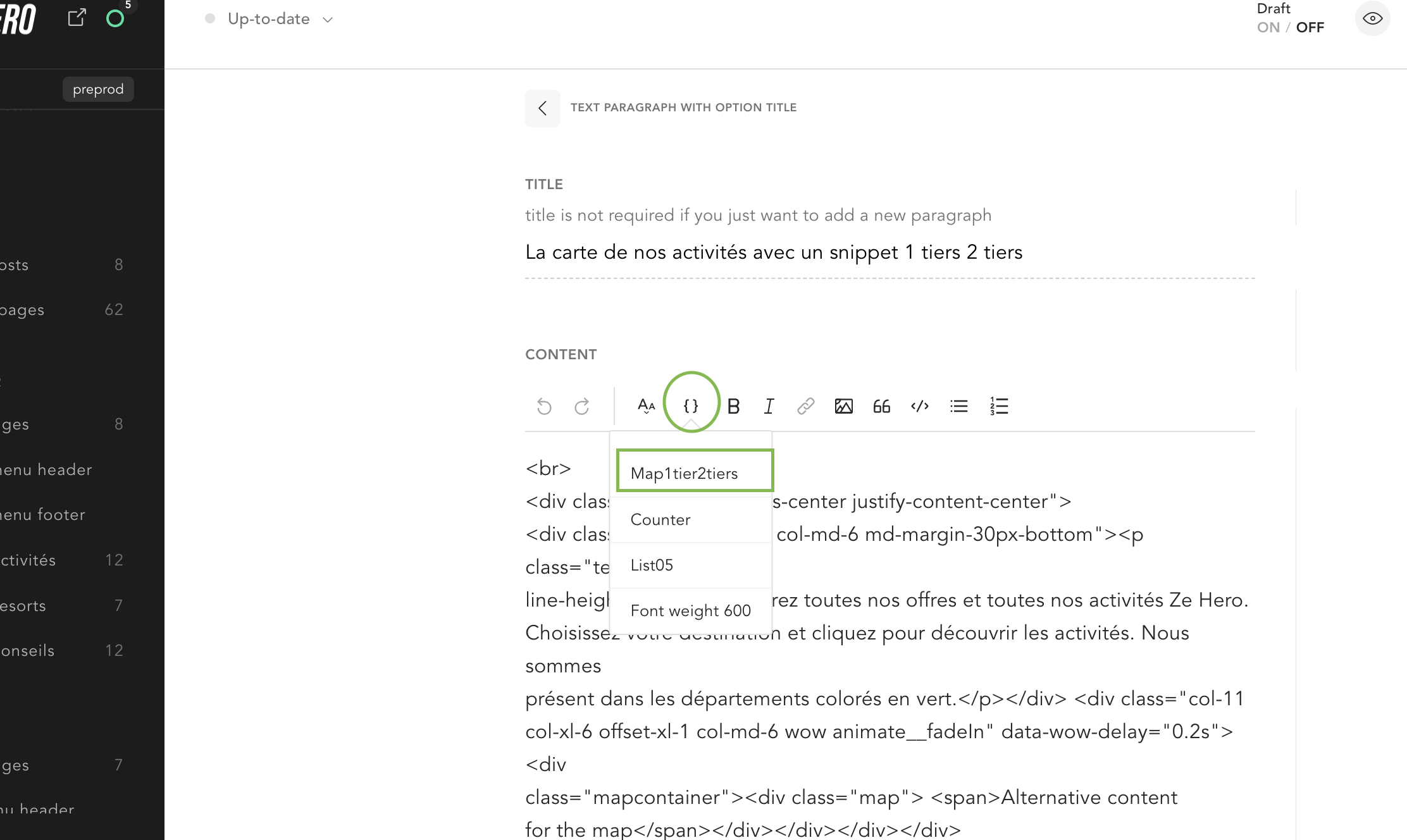Toggle bold formatting
Viewport: 1407px width, 840px height.
click(733, 406)
